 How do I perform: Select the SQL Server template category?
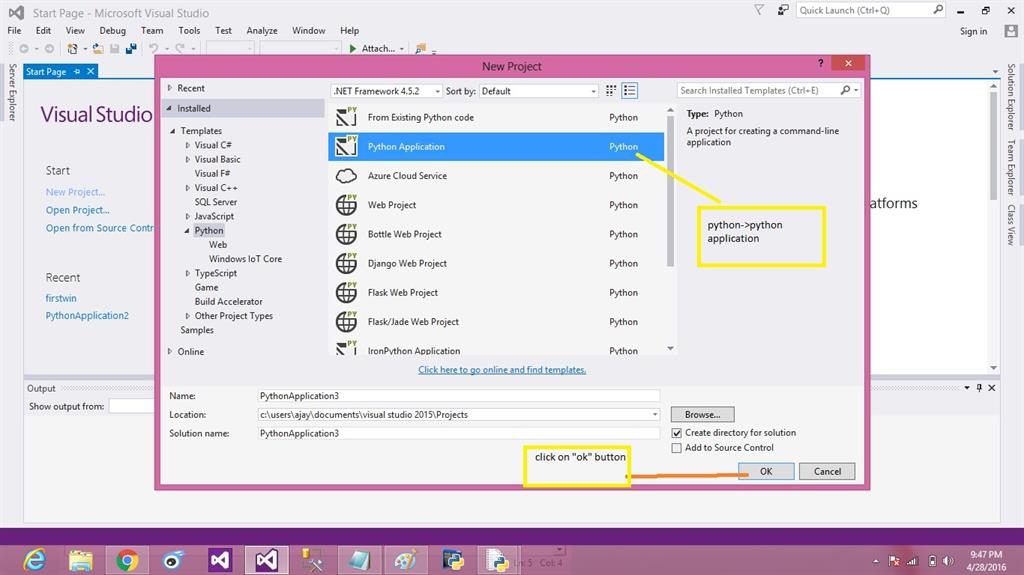pyautogui.click(x=216, y=202)
